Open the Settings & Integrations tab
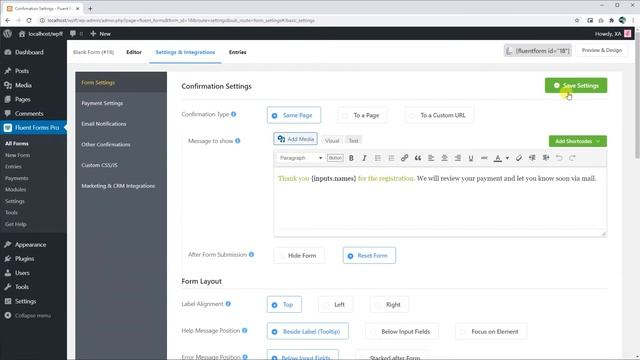The height and width of the screenshot is (360, 640). (185, 52)
